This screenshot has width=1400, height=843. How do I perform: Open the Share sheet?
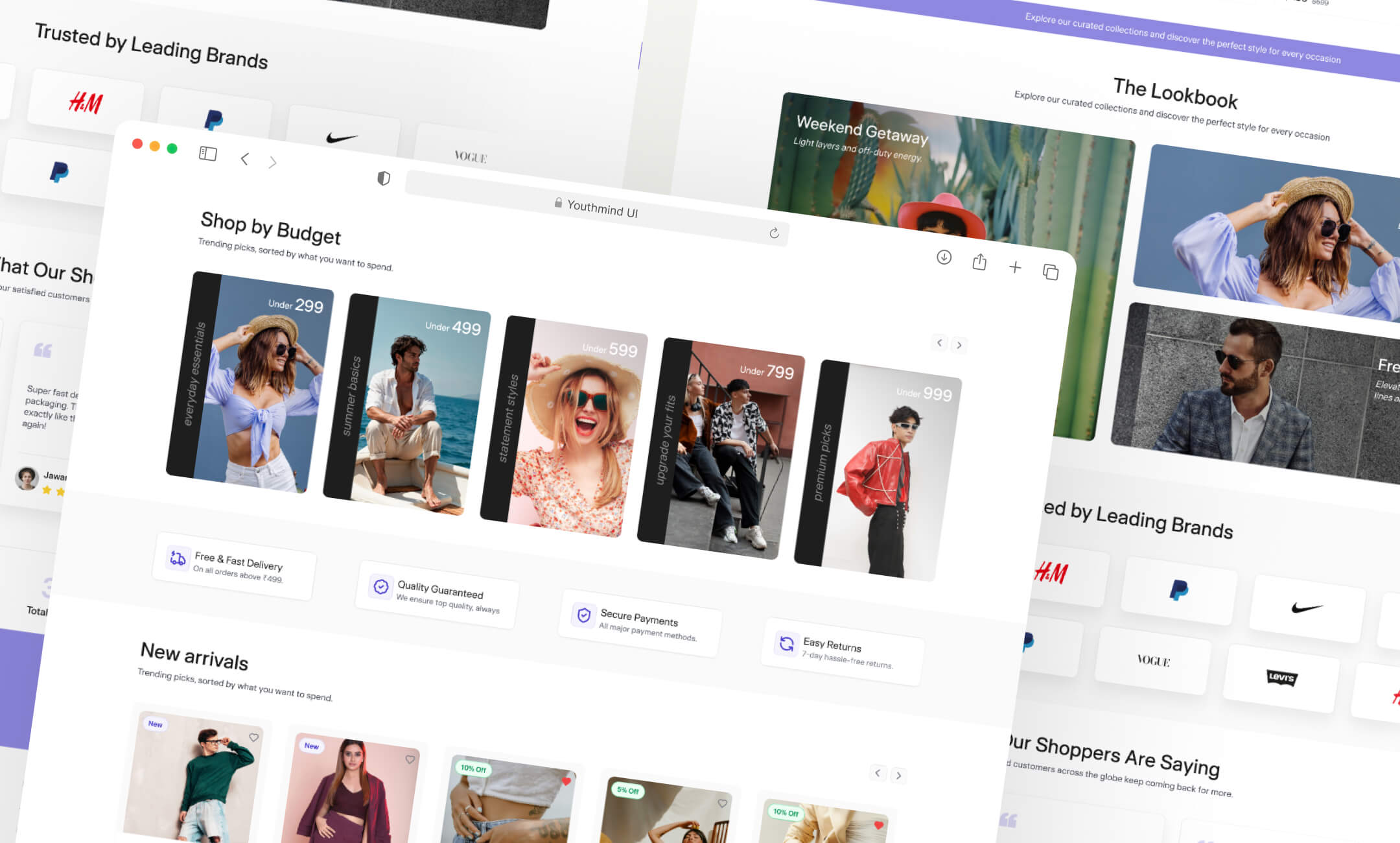979,263
